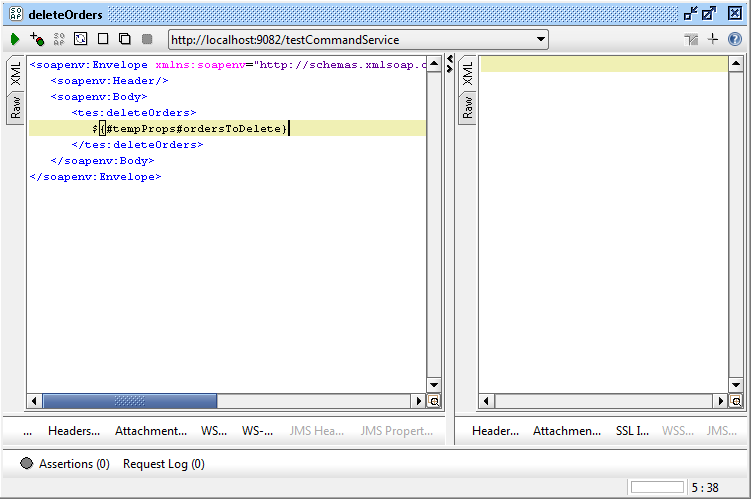Click the clone request icon
Viewport: 751px width, 499px height.
point(125,39)
